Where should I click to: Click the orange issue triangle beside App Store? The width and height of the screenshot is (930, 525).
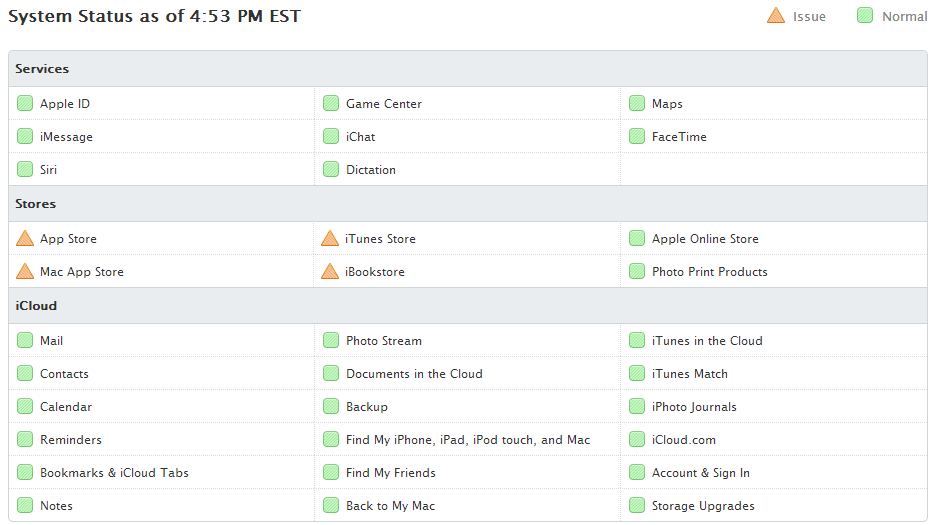(x=25, y=238)
